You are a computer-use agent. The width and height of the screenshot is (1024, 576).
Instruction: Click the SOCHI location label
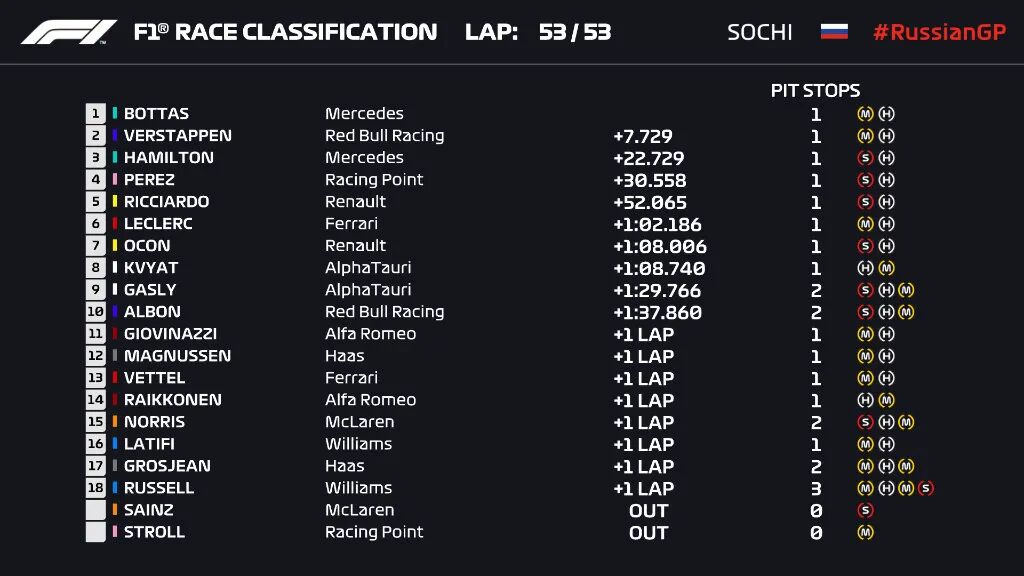(x=760, y=32)
